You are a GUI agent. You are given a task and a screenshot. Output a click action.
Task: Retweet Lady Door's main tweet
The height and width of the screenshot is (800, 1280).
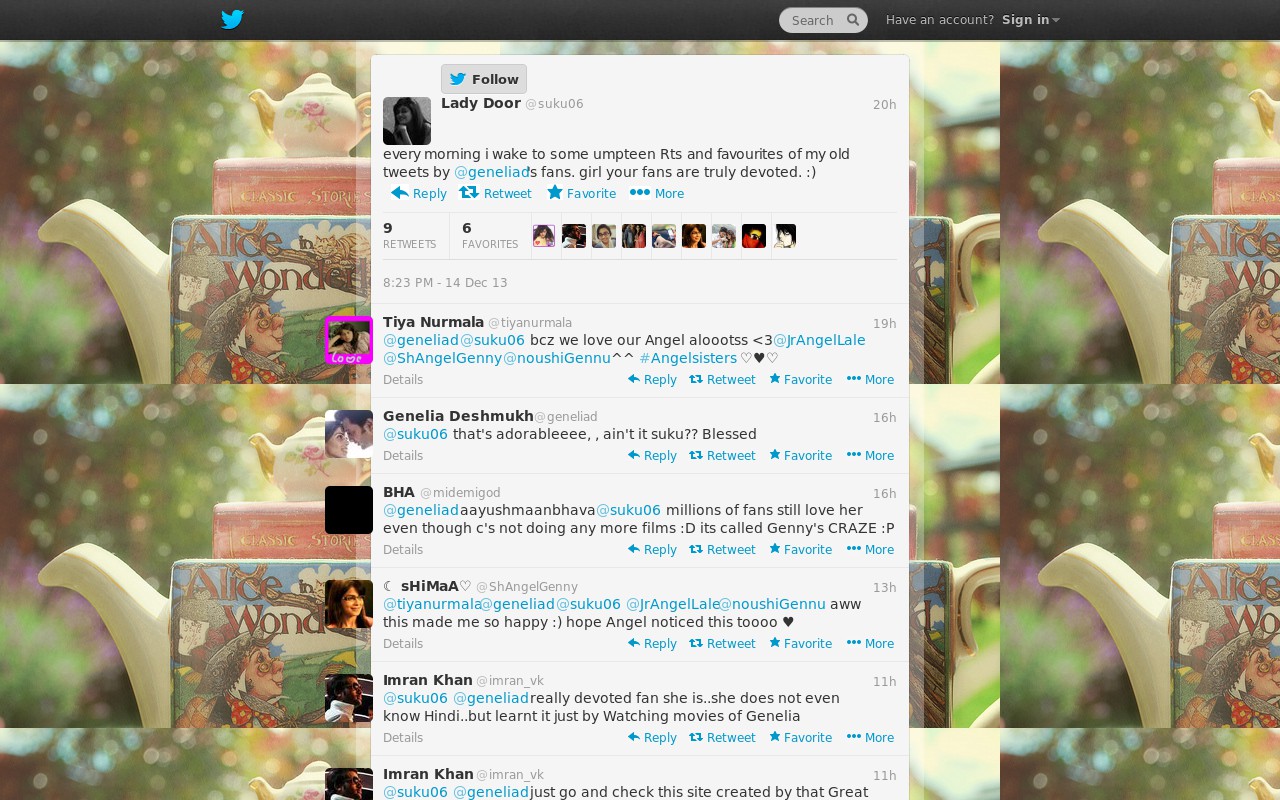496,193
